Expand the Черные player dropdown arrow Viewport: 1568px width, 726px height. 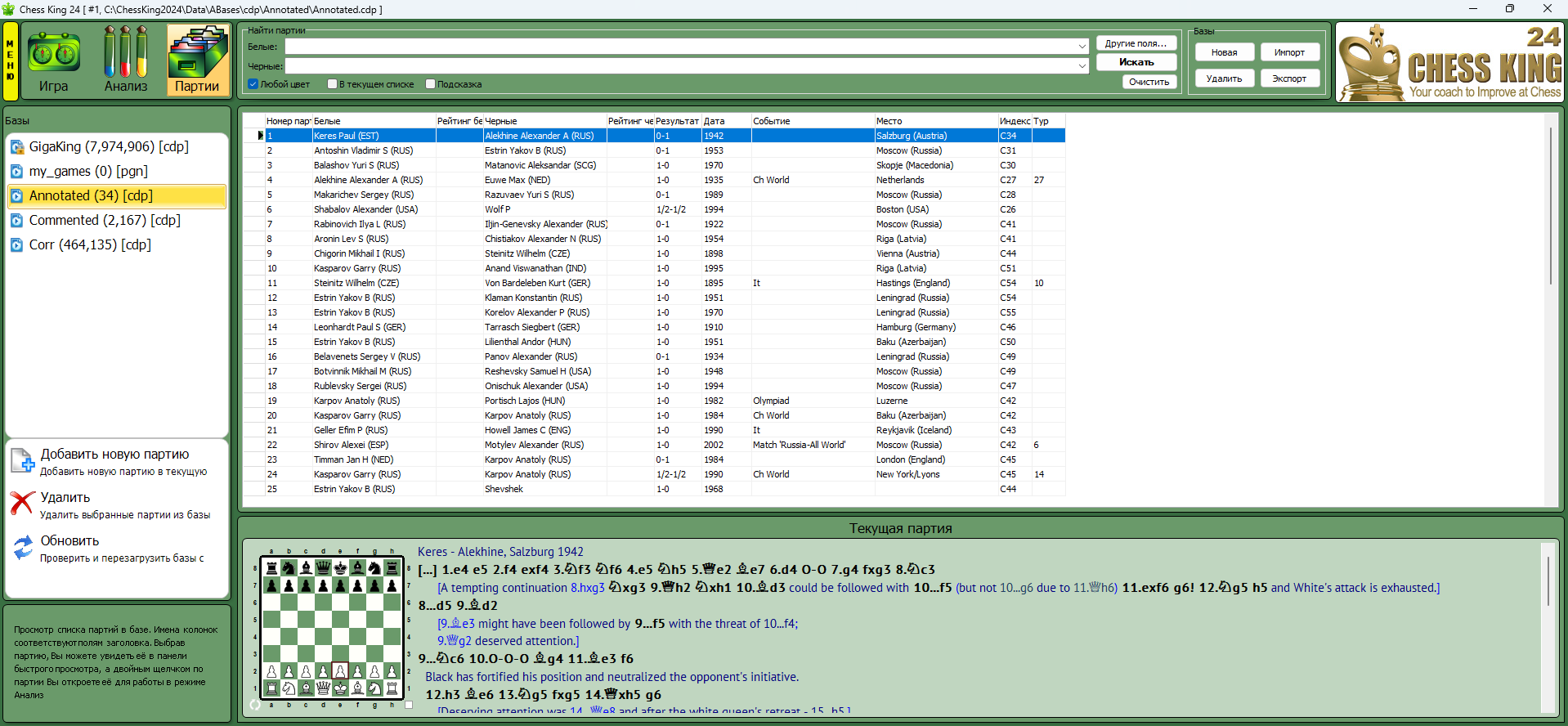pyautogui.click(x=1082, y=66)
